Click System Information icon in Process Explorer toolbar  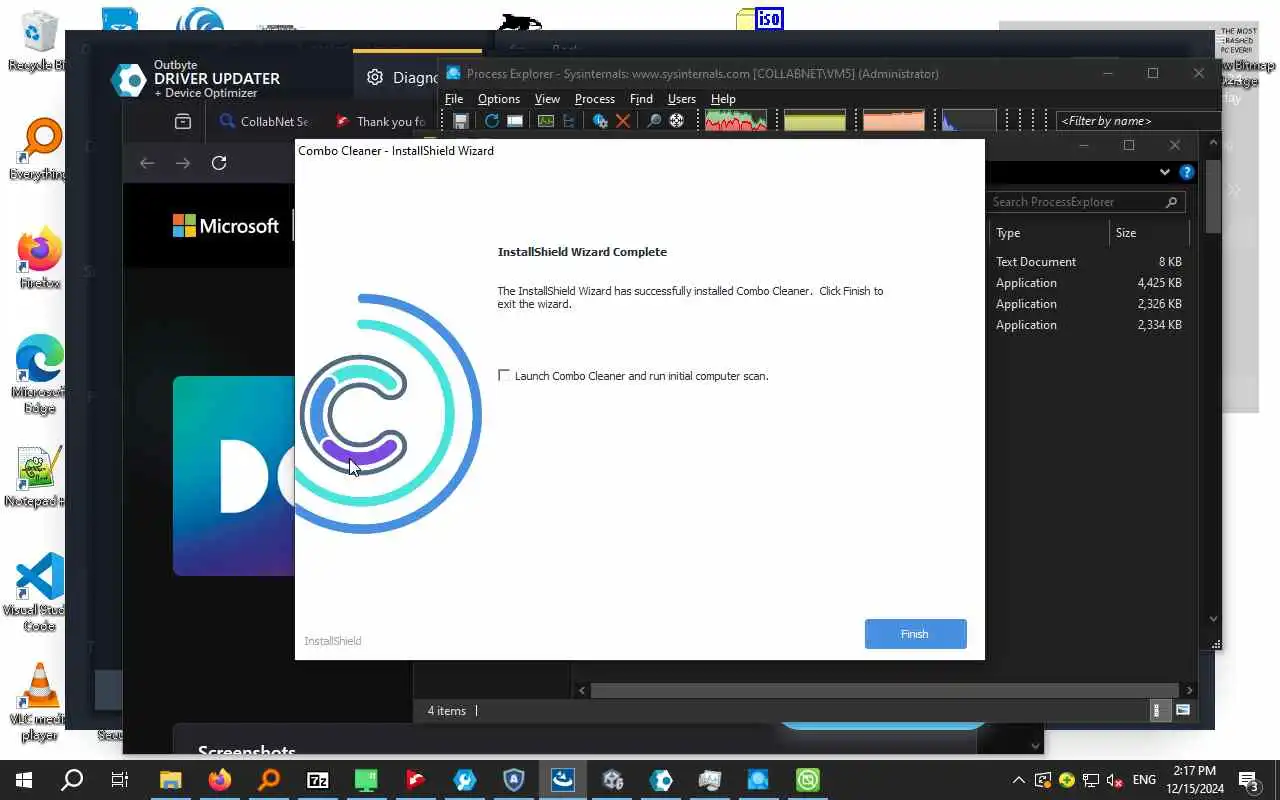(x=545, y=121)
